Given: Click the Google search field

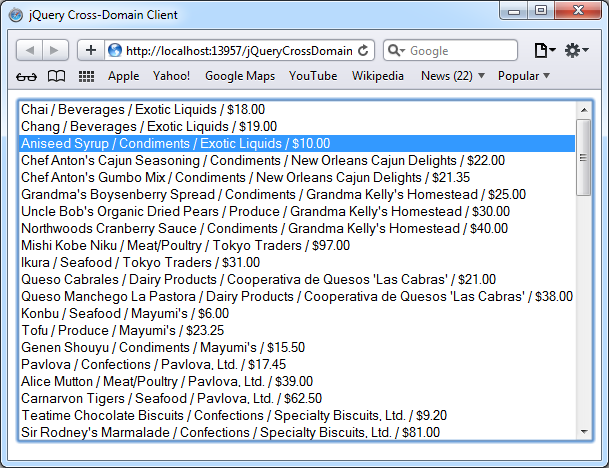Looking at the screenshot, I should pos(460,50).
